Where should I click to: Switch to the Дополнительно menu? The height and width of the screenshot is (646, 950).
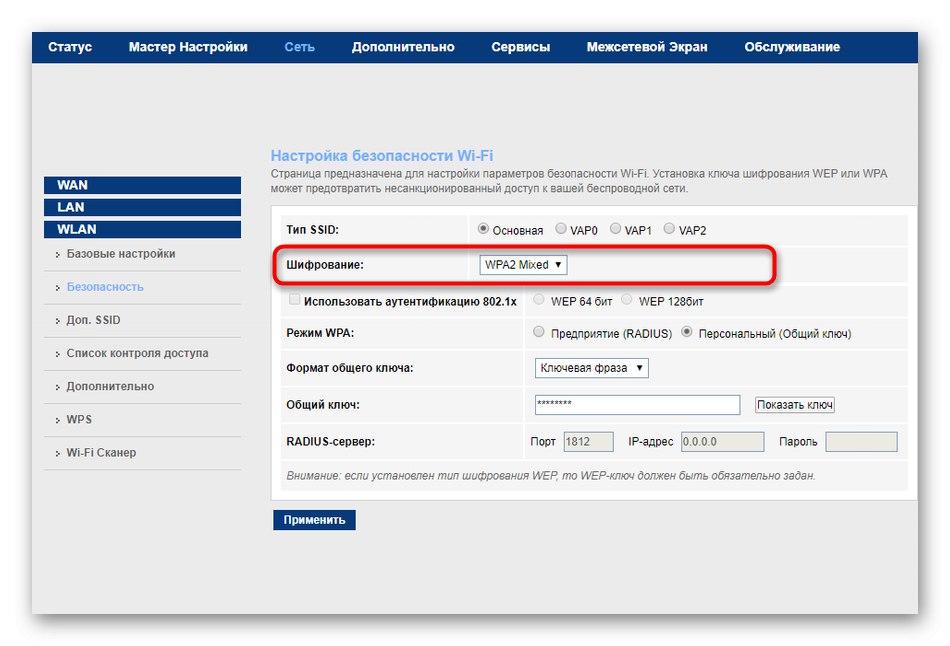[x=402, y=46]
